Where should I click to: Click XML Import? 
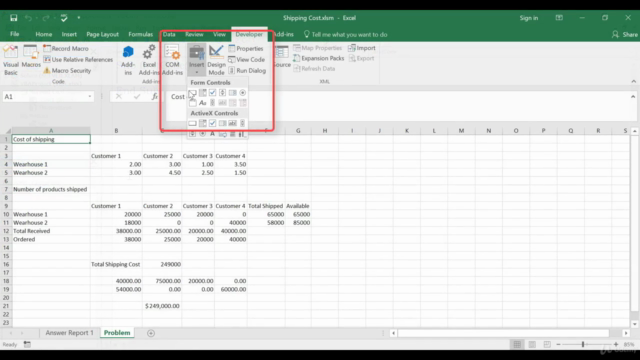[x=362, y=48]
